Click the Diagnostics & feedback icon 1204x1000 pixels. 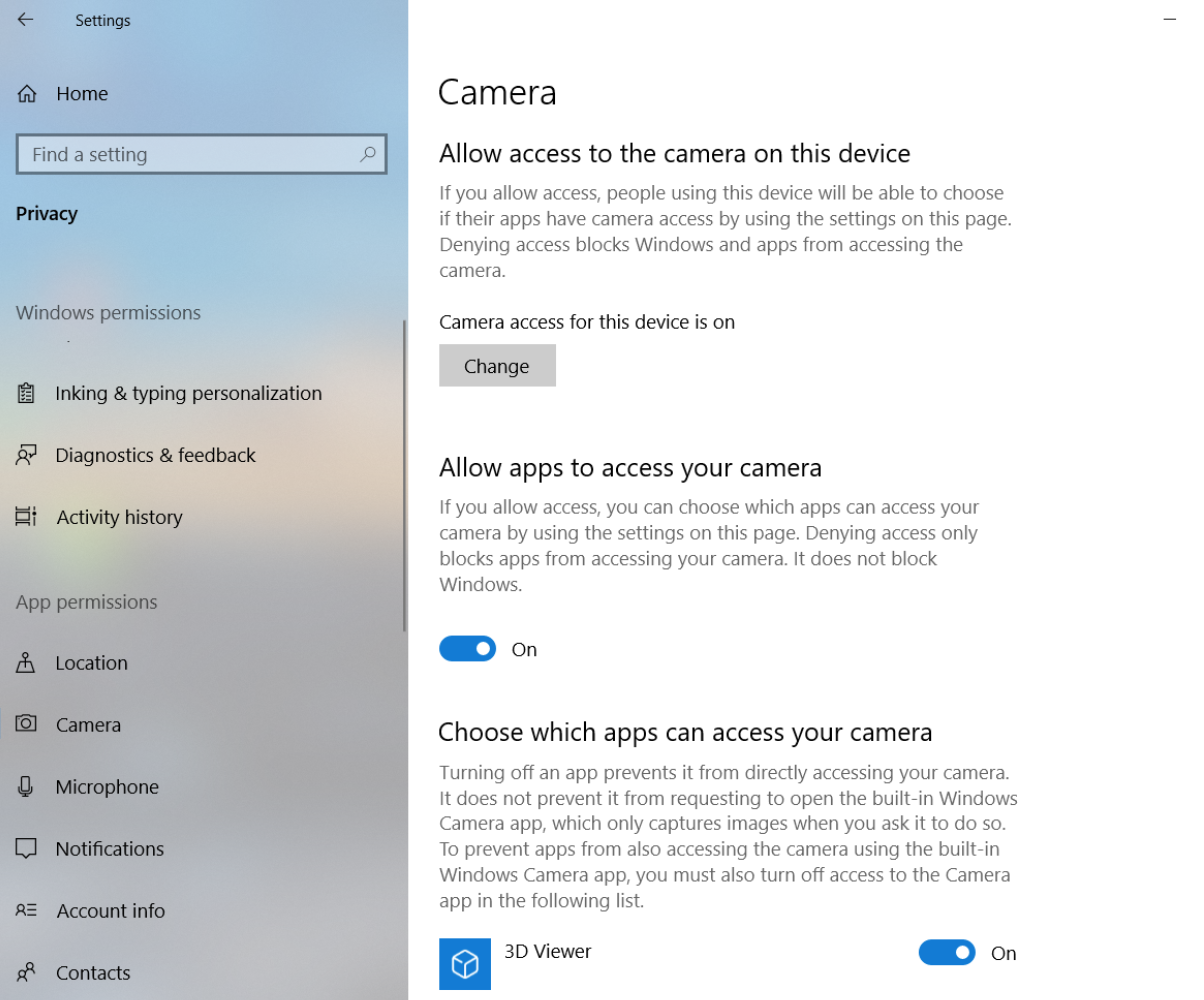coord(27,455)
